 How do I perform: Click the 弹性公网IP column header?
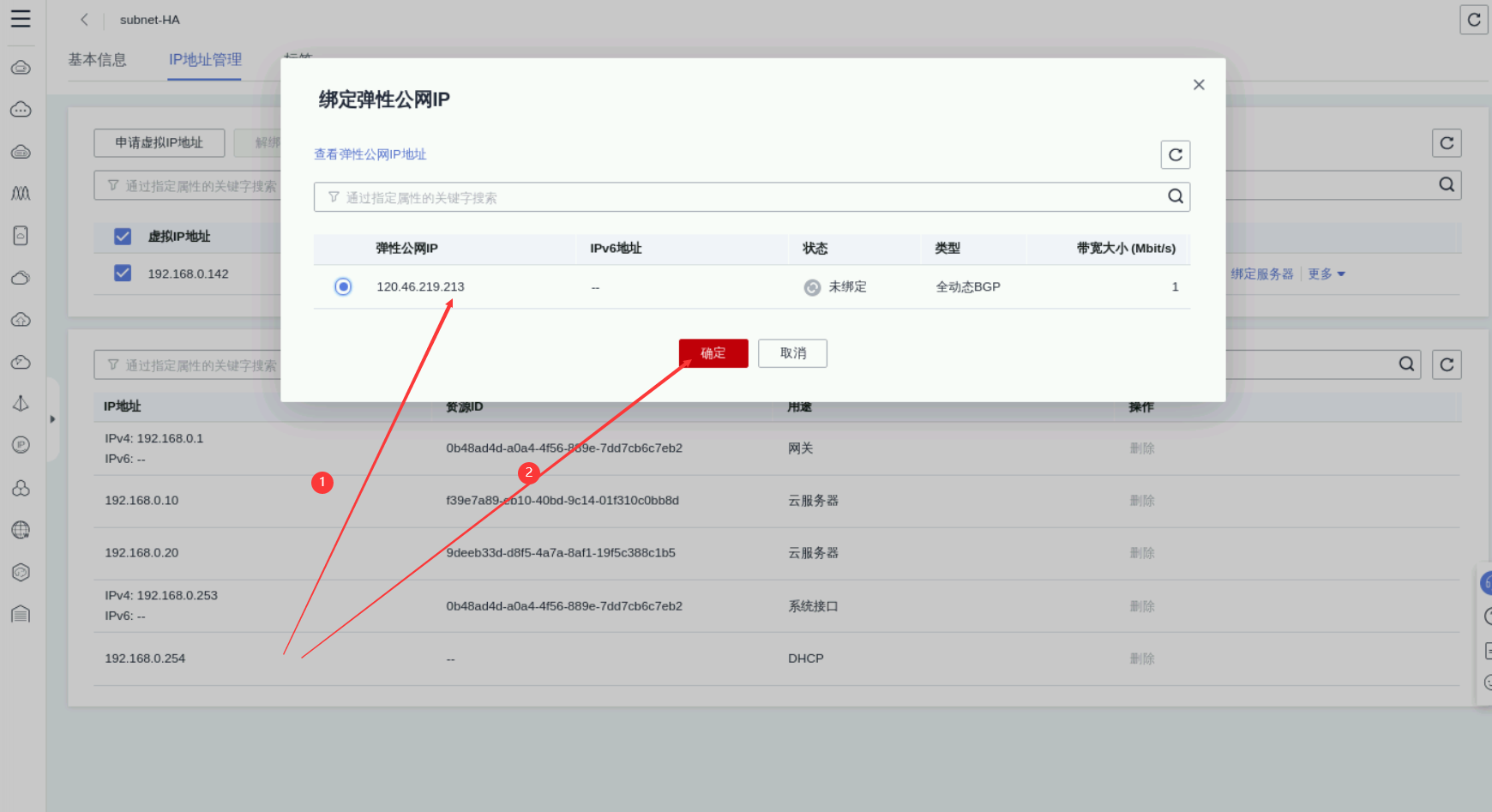pyautogui.click(x=406, y=249)
